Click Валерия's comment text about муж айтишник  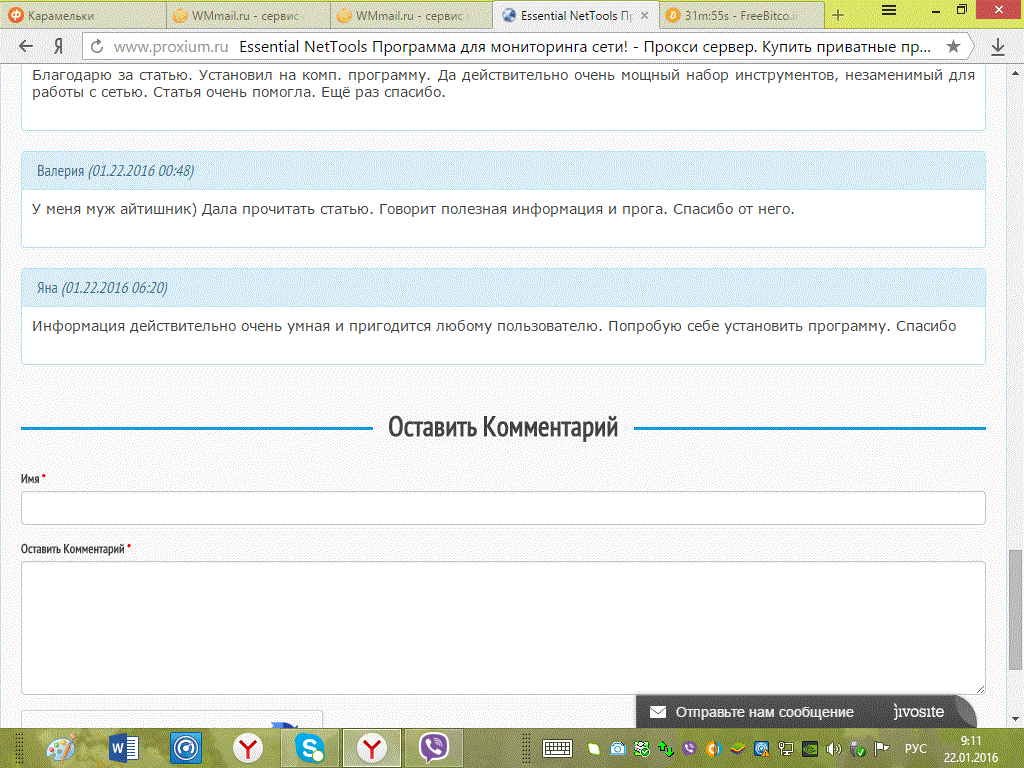pyautogui.click(x=413, y=209)
